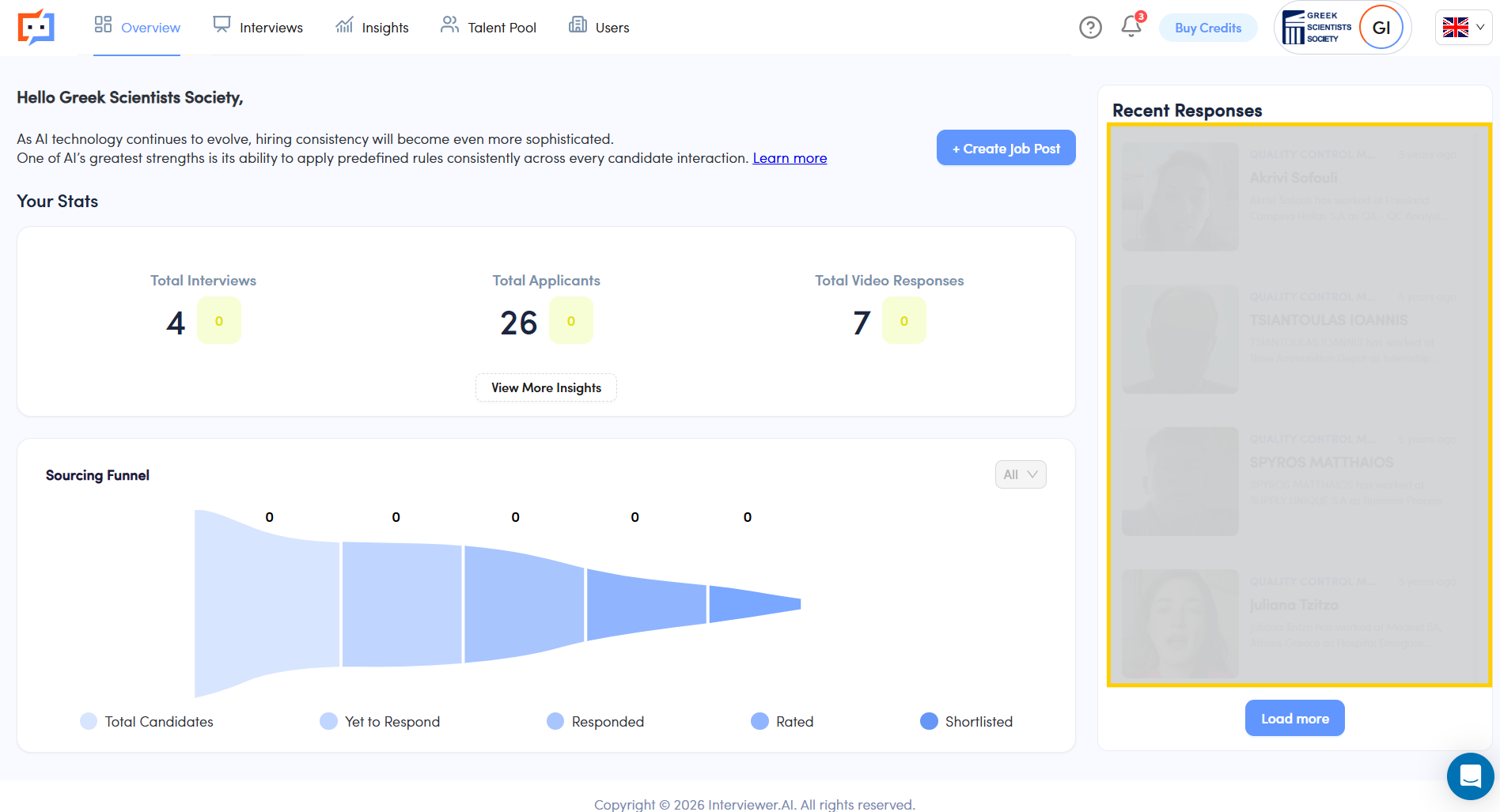The width and height of the screenshot is (1500, 812).
Task: Click the Total Applicants count 26
Action: 519,323
